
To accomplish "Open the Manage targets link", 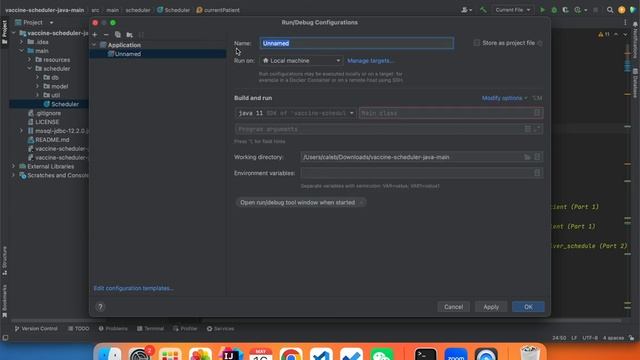I will (x=370, y=60).
